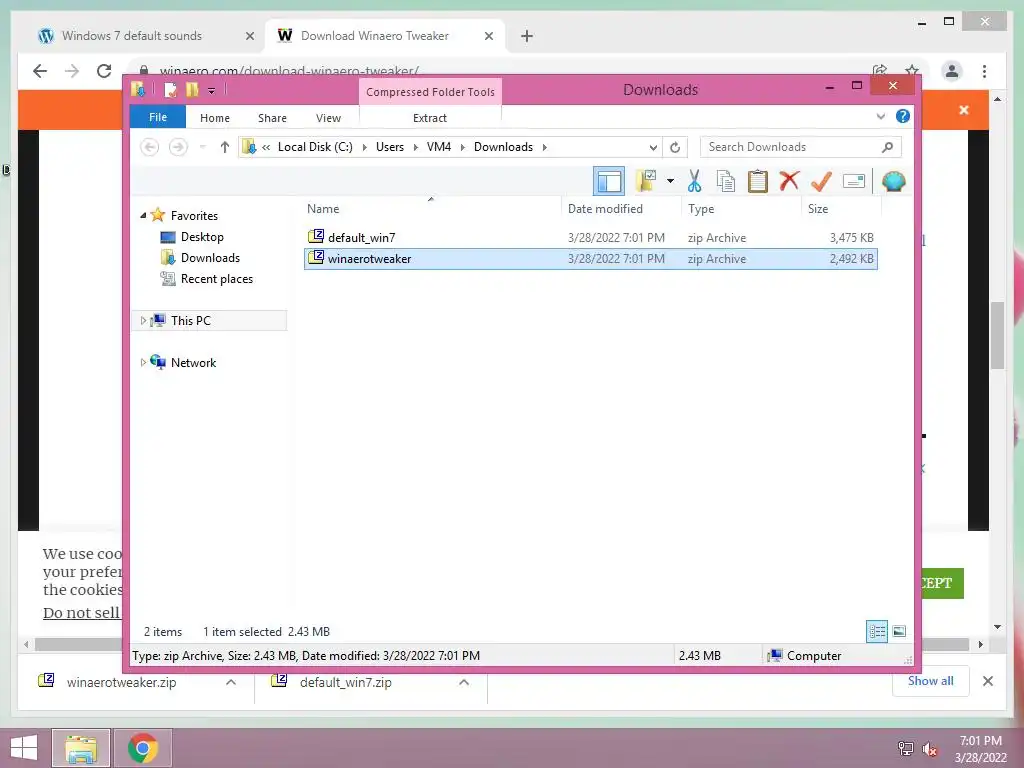Collapse the ribbon with the chevron
Viewport: 1024px width, 768px height.
coord(880,117)
